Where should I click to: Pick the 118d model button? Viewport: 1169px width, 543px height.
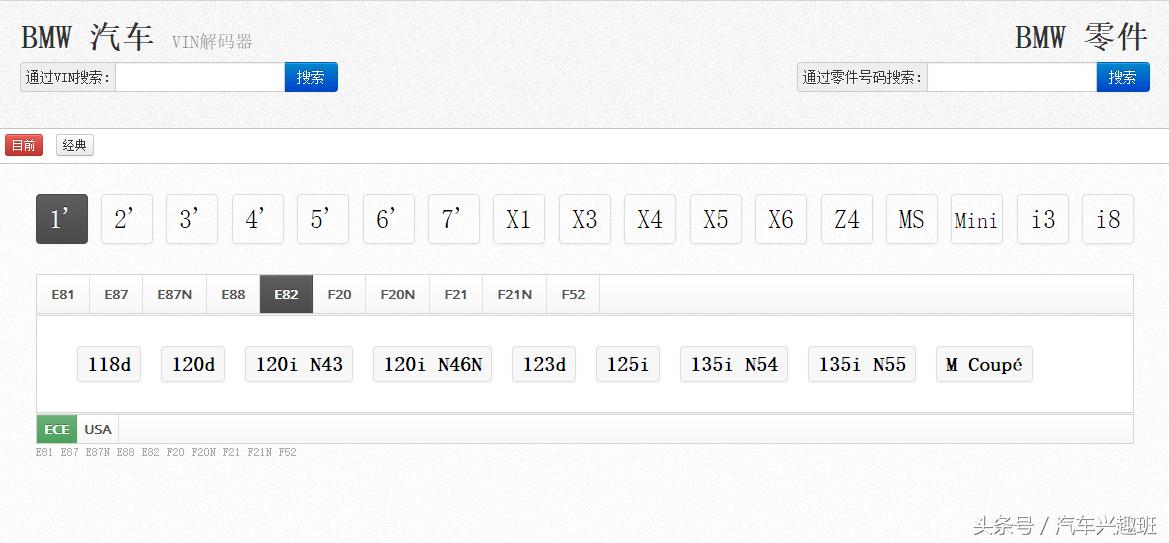pyautogui.click(x=109, y=364)
